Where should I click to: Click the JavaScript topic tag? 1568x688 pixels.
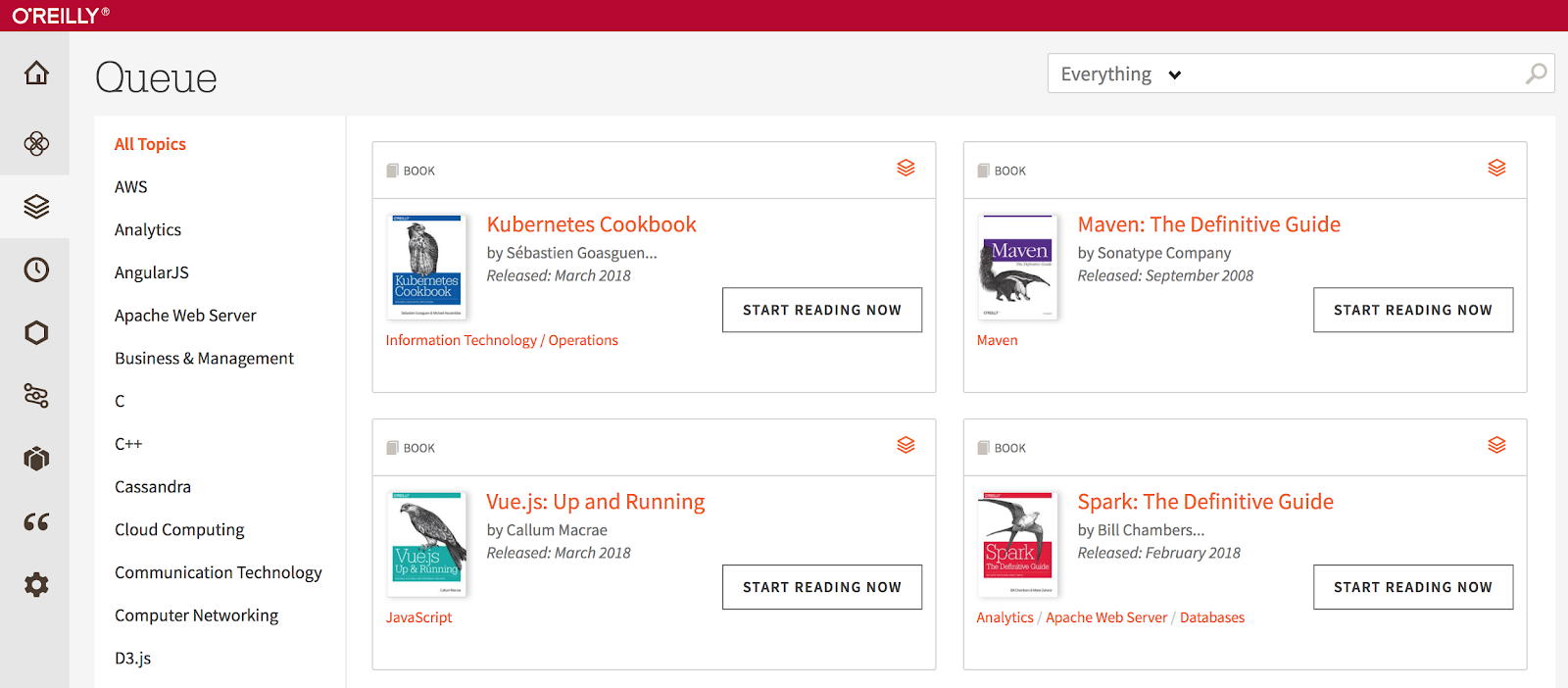point(418,617)
